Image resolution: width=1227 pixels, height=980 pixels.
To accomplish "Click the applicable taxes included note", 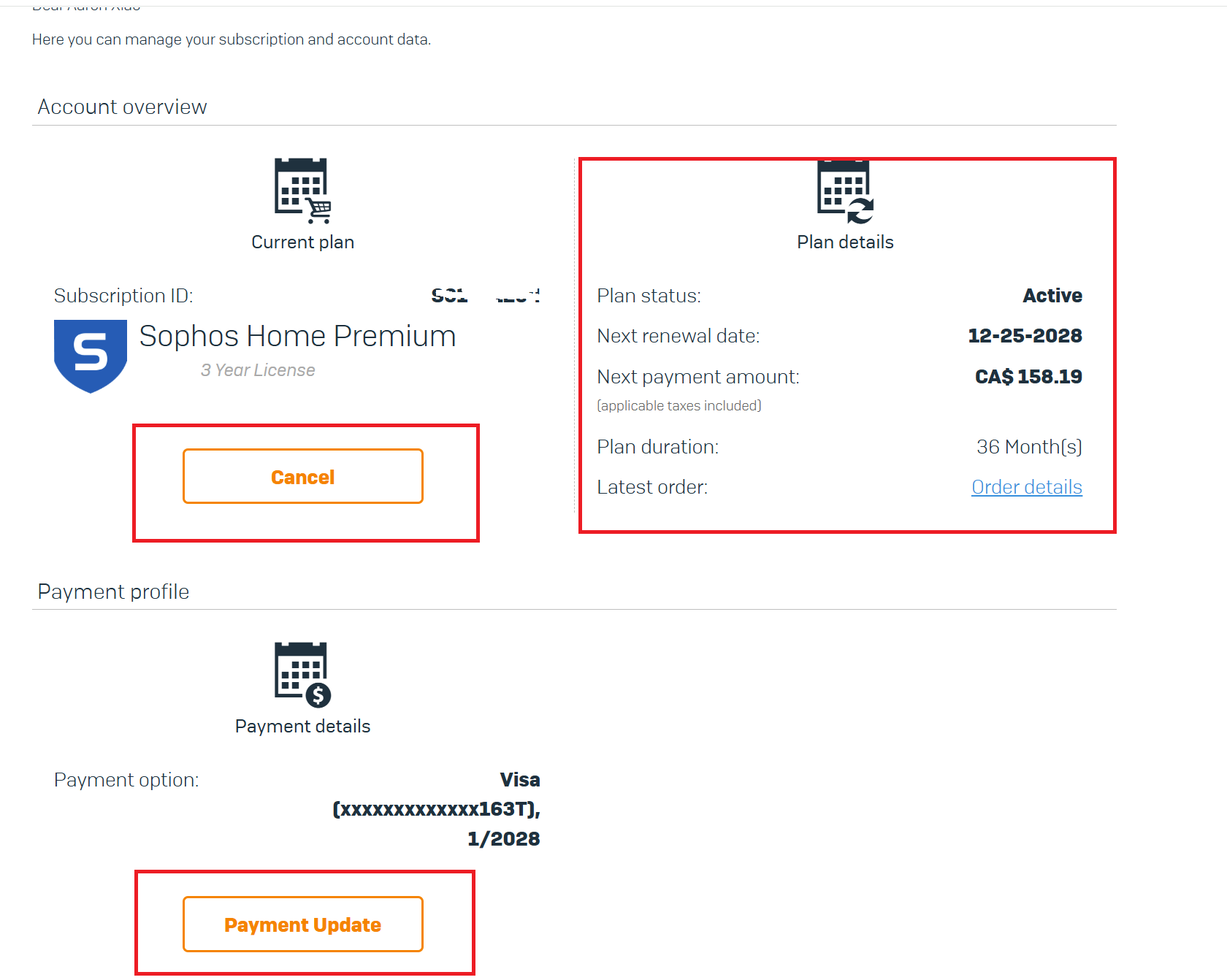I will pyautogui.click(x=679, y=405).
